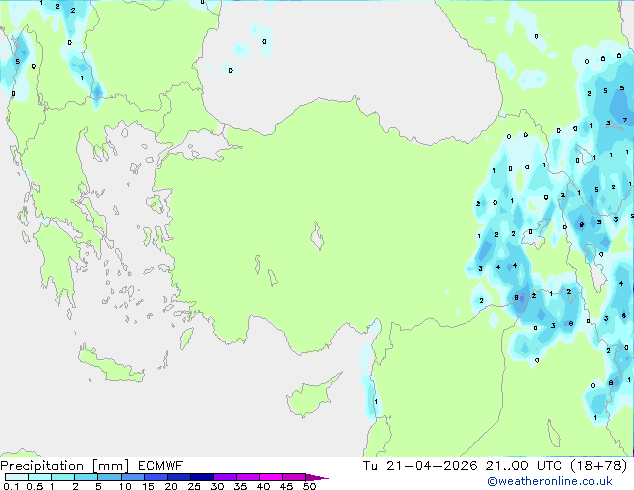Viewport: 634px width, 490px height.
Task: Click the legend swatch between 0.5 and 1
Action: (40, 477)
